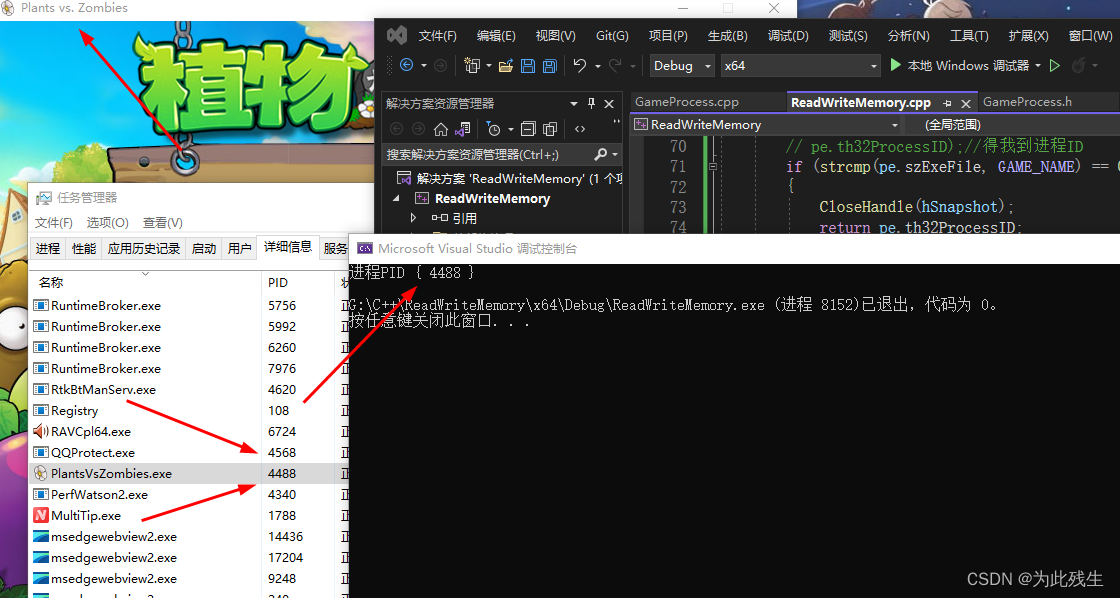
Task: Open the 生成(B) build menu
Action: 727,36
